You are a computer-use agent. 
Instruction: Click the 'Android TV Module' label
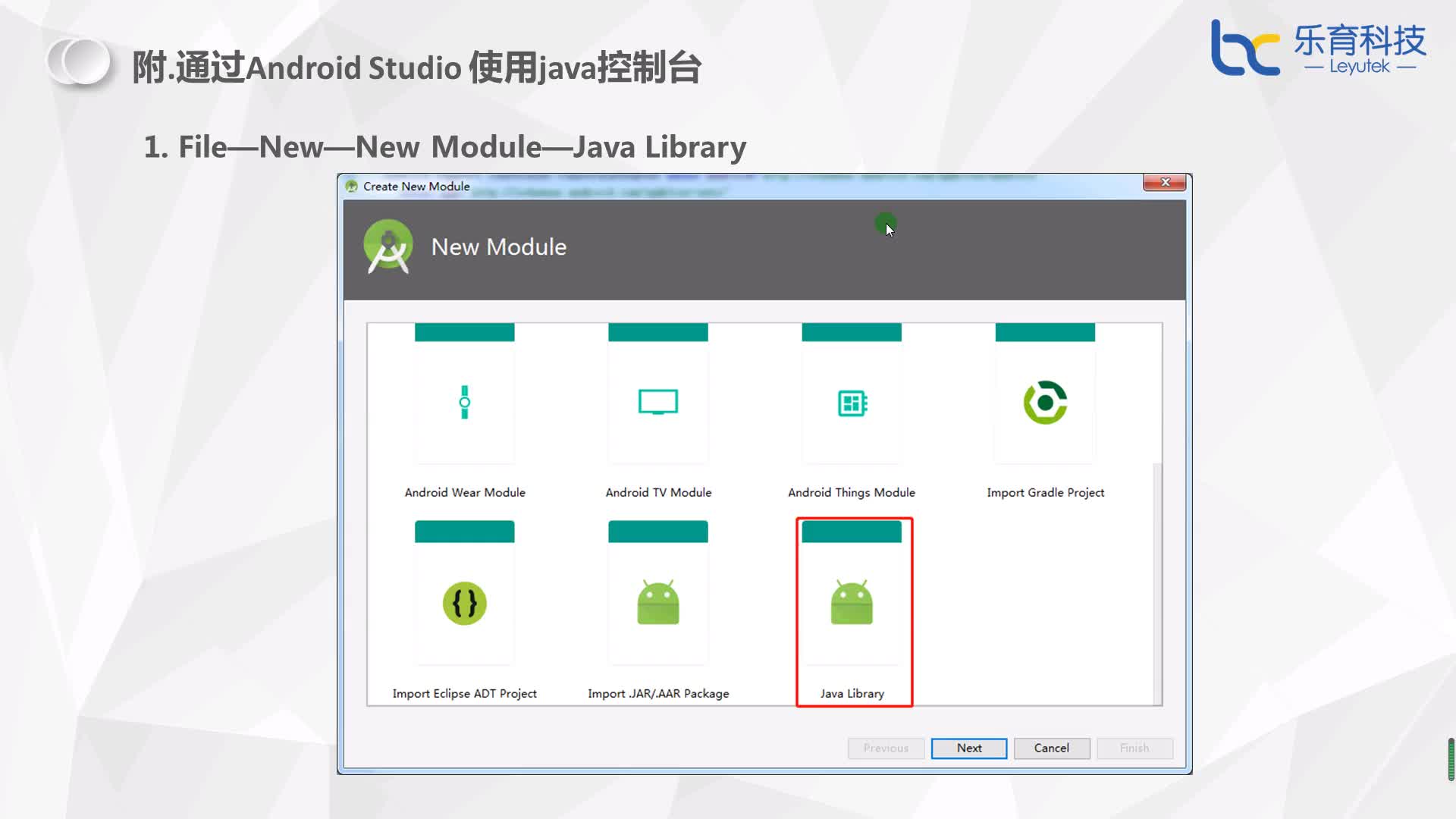(658, 492)
